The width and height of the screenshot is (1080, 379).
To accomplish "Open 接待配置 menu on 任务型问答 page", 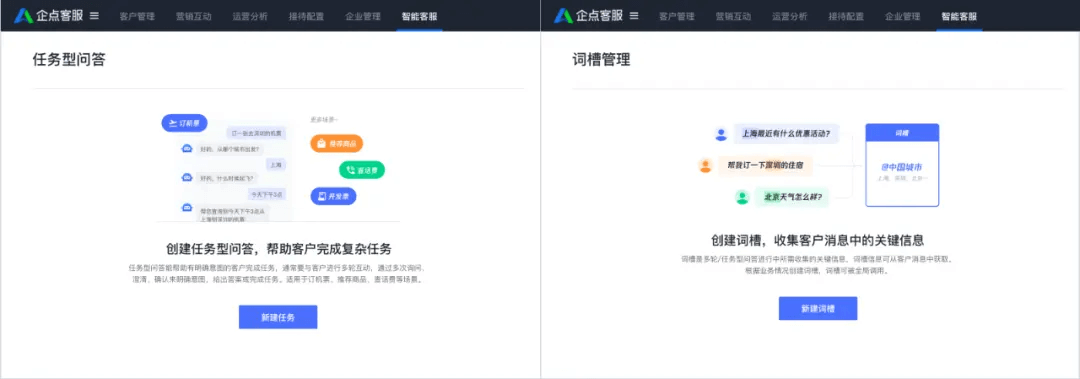I will point(307,16).
